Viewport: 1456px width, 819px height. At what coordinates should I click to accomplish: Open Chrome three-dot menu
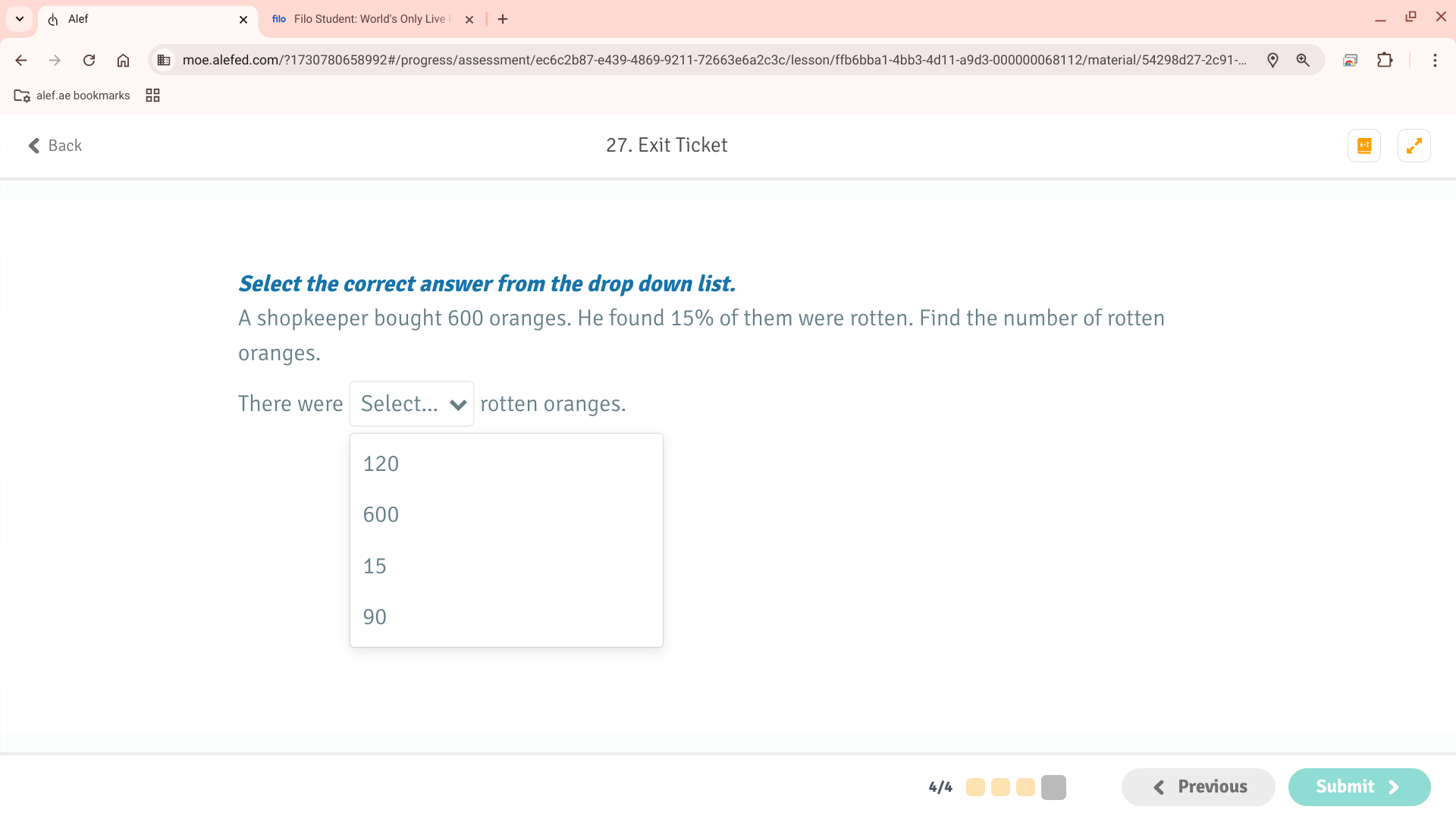(1435, 60)
